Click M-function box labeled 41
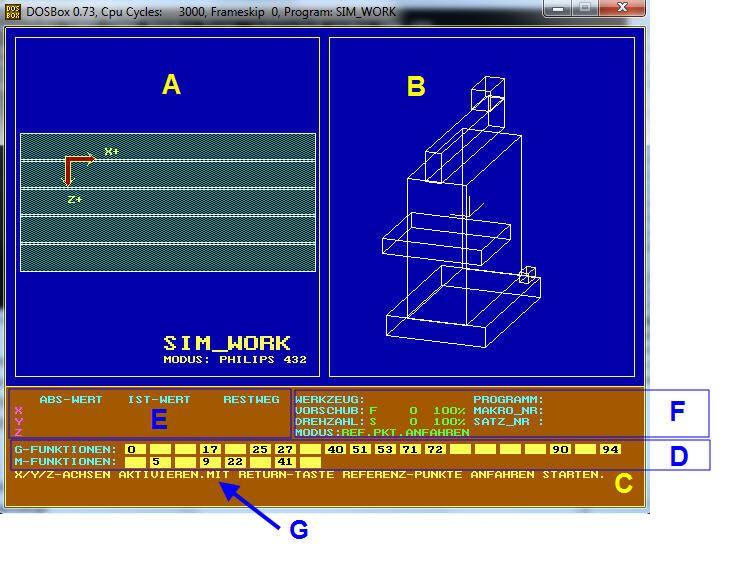The width and height of the screenshot is (729, 571). 285,462
